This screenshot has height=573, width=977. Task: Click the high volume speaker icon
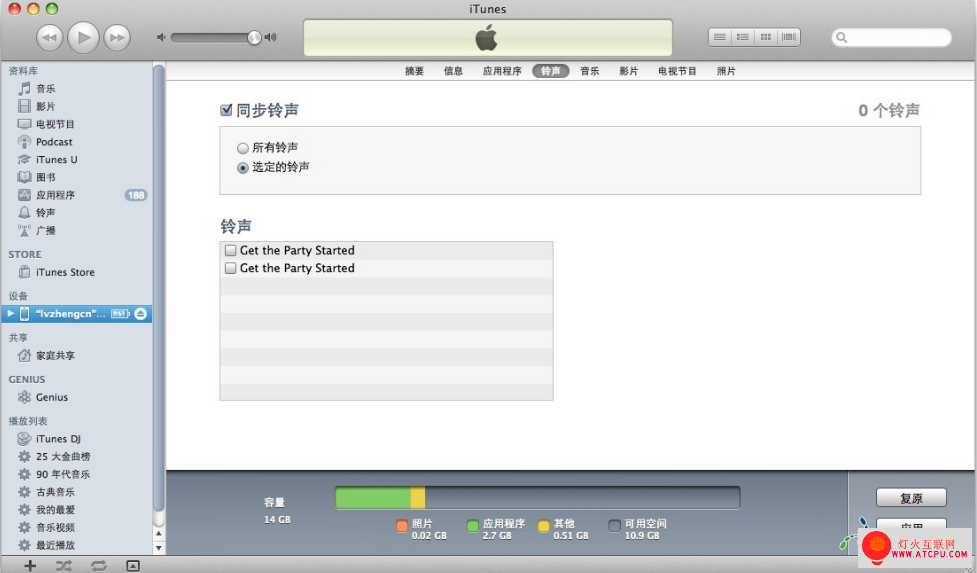270,37
